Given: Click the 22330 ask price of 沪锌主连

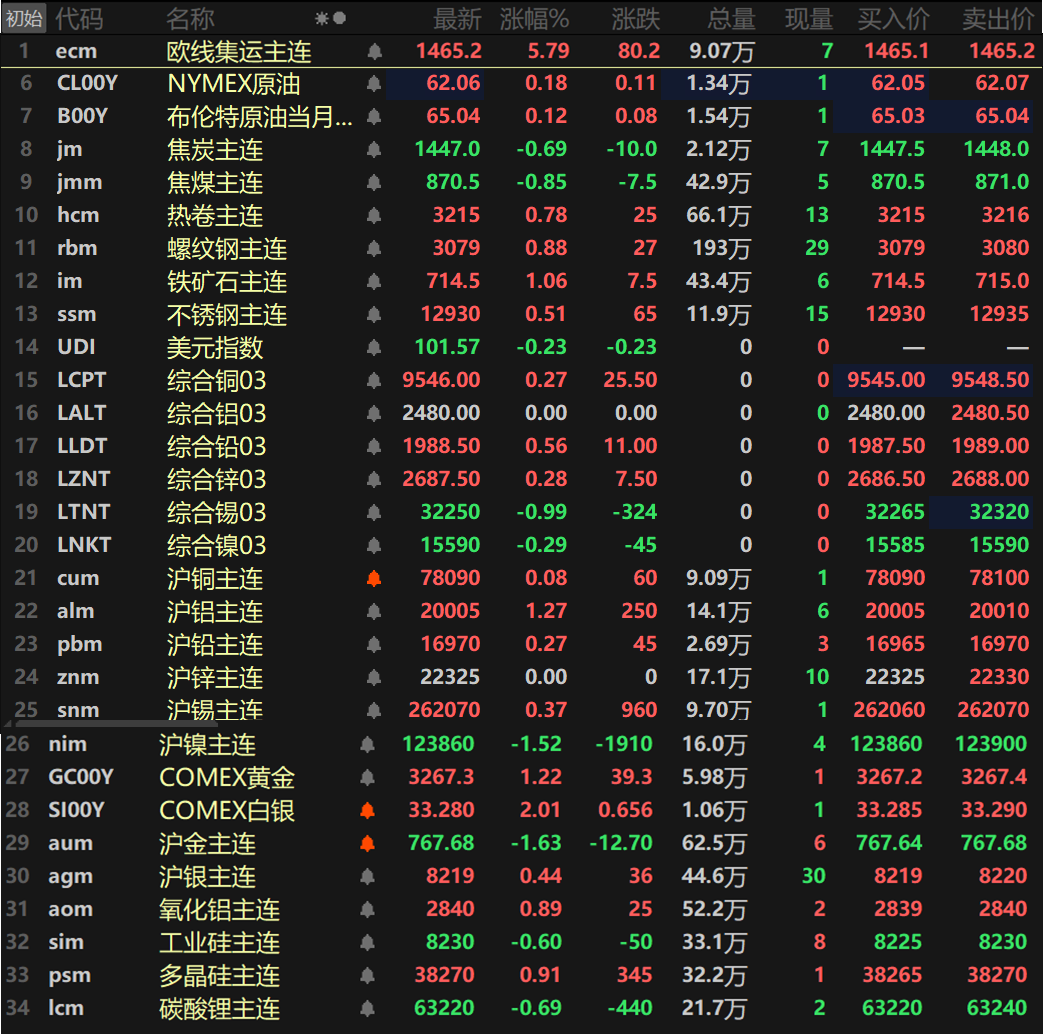Looking at the screenshot, I should coord(999,677).
